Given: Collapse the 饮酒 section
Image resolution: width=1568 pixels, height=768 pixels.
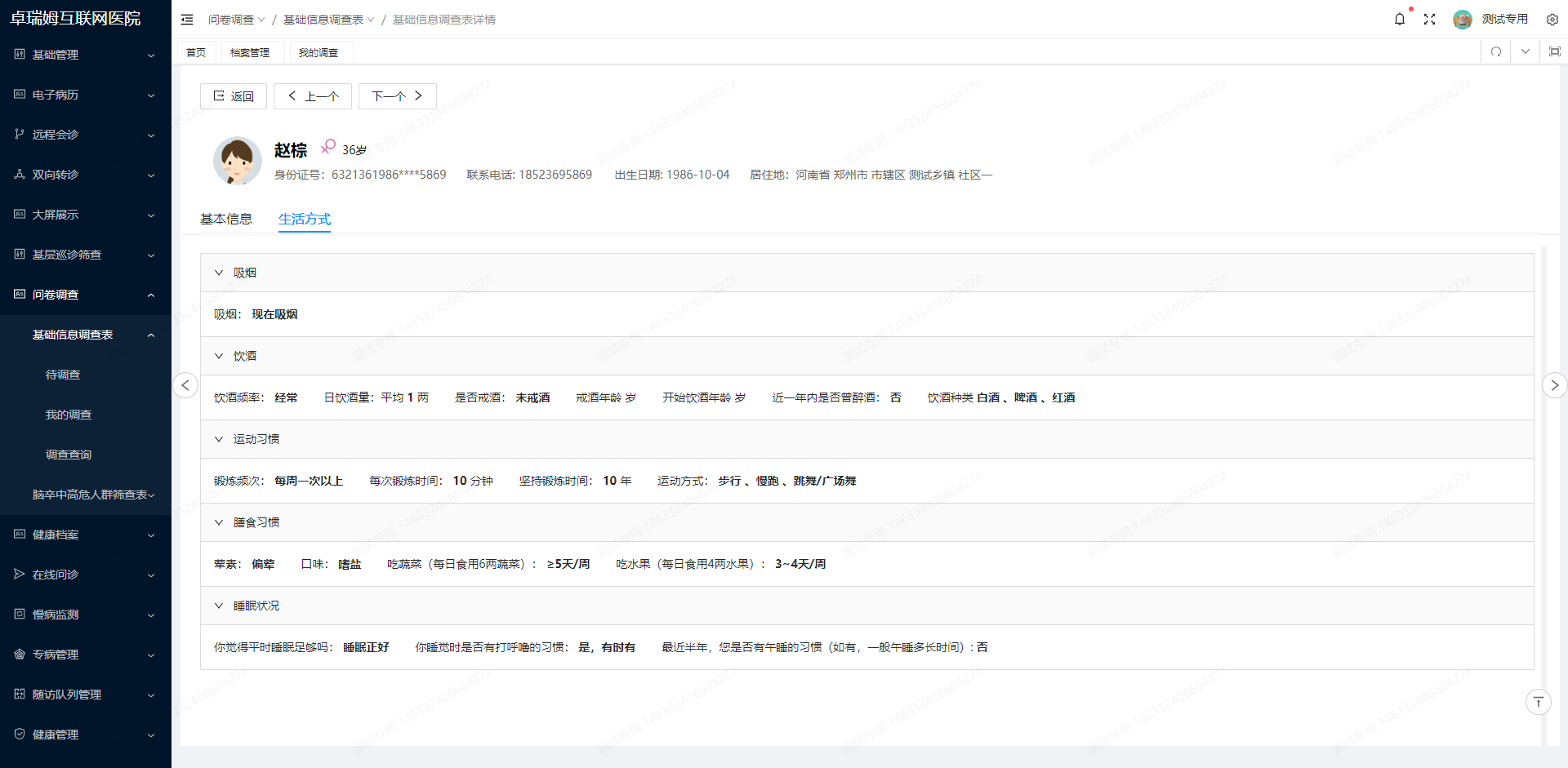Looking at the screenshot, I should [219, 356].
